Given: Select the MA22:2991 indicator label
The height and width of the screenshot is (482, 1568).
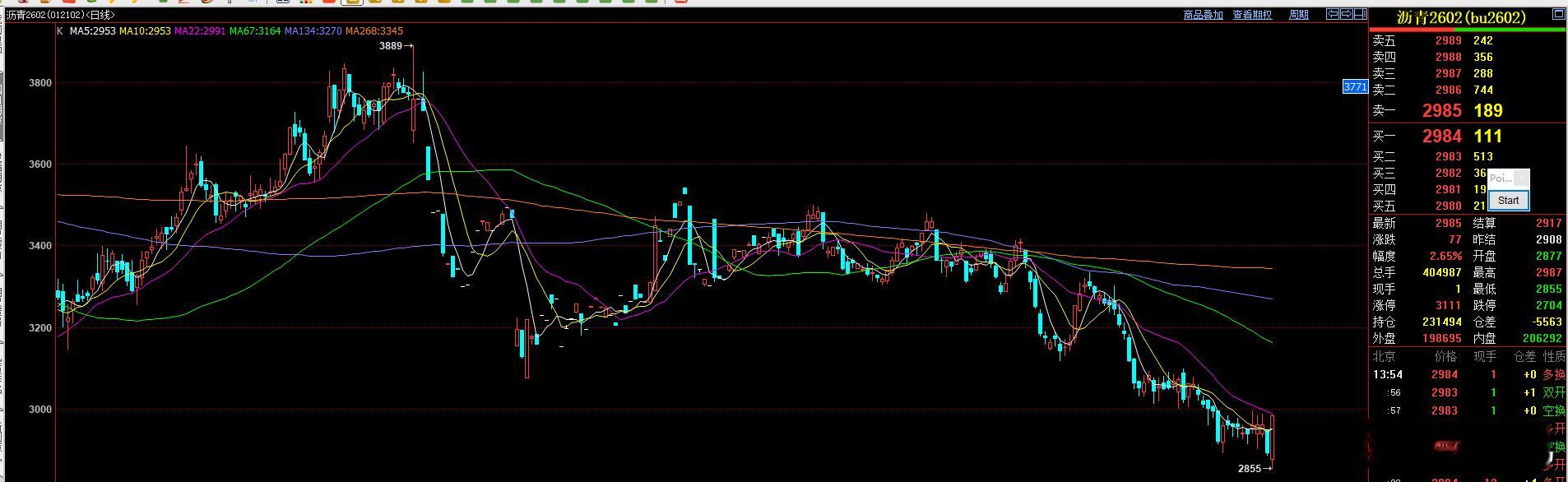Looking at the screenshot, I should (200, 31).
